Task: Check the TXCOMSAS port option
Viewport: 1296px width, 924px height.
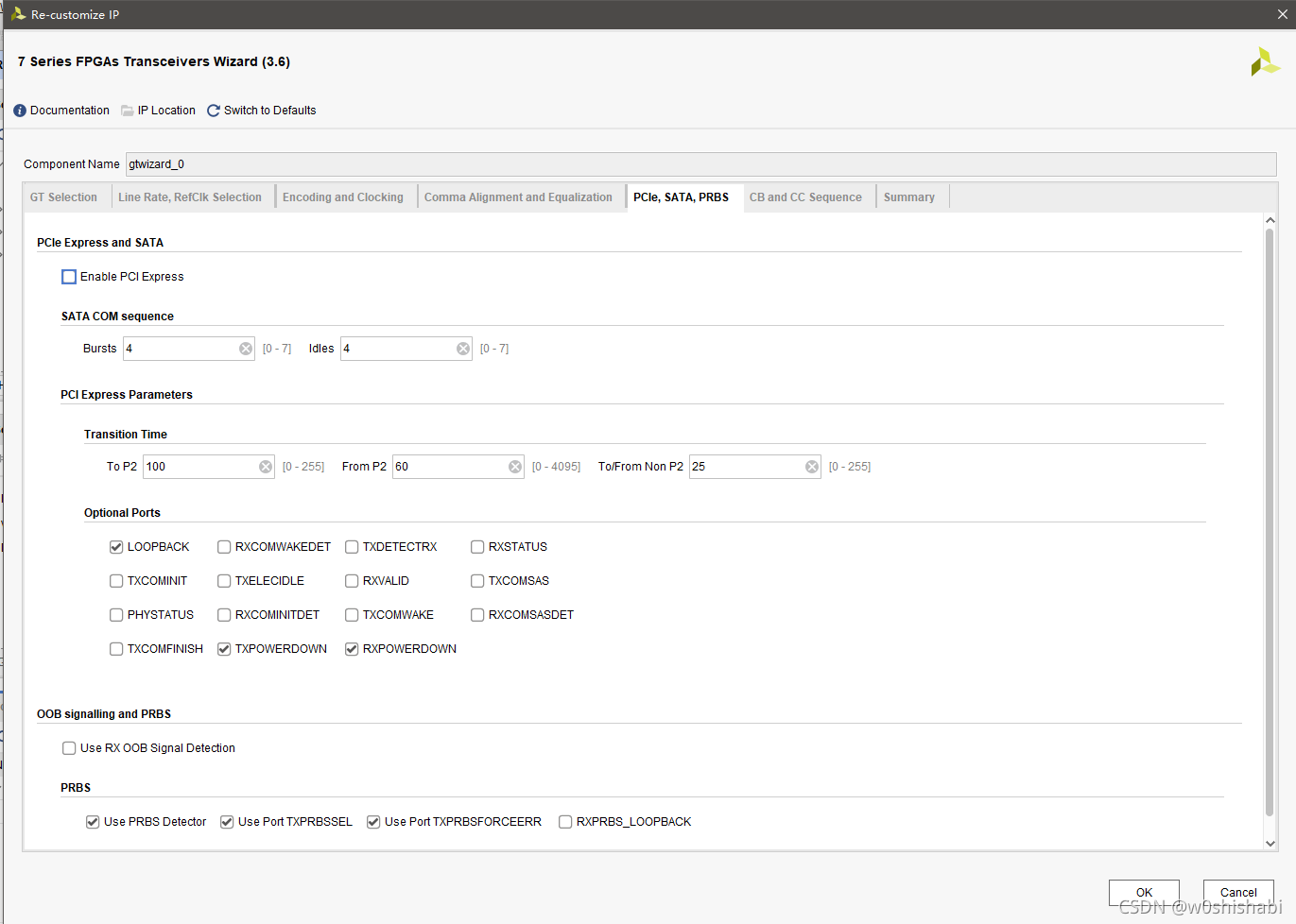Action: pos(477,581)
